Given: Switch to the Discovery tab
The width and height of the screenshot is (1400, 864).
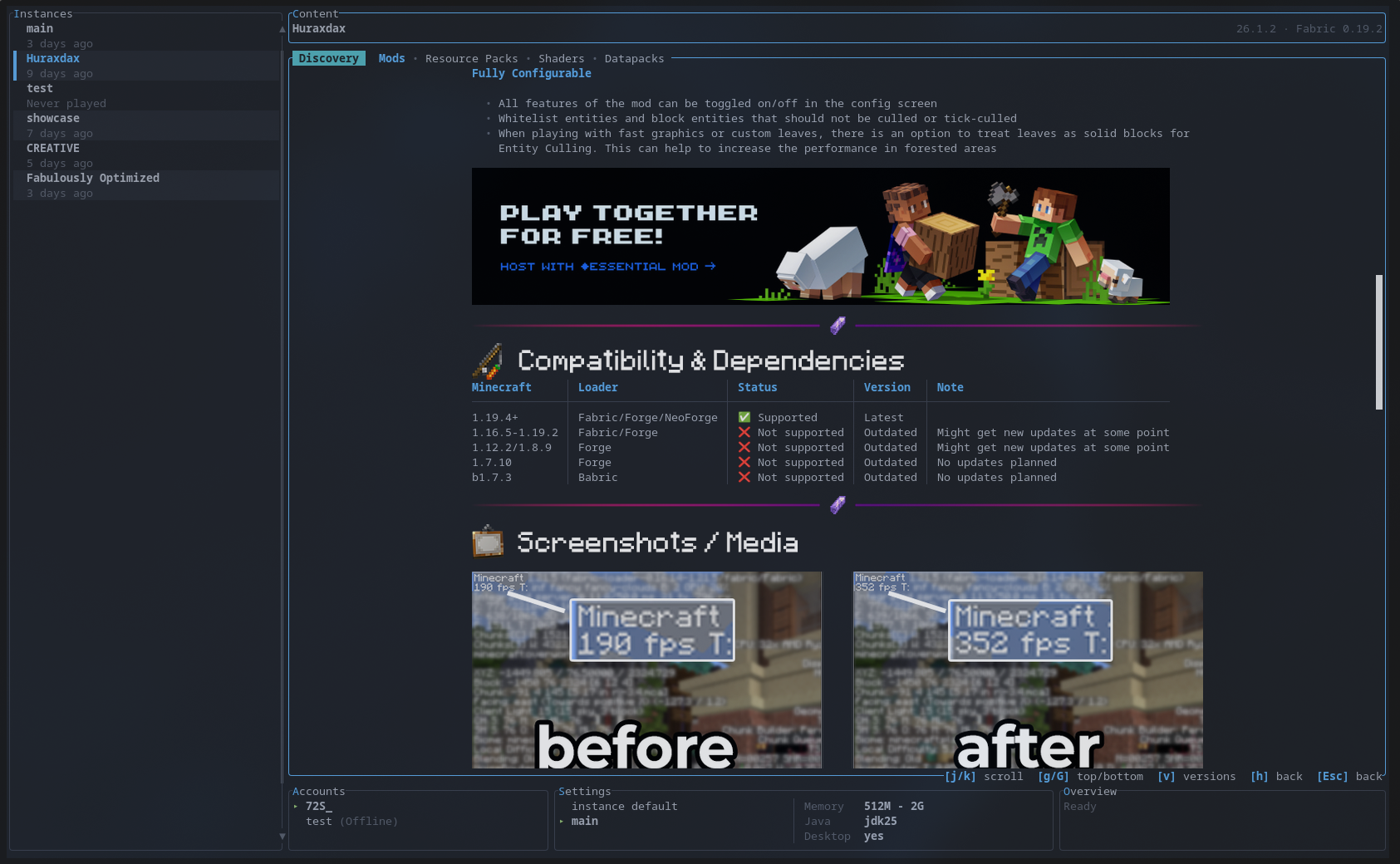Looking at the screenshot, I should pos(329,58).
